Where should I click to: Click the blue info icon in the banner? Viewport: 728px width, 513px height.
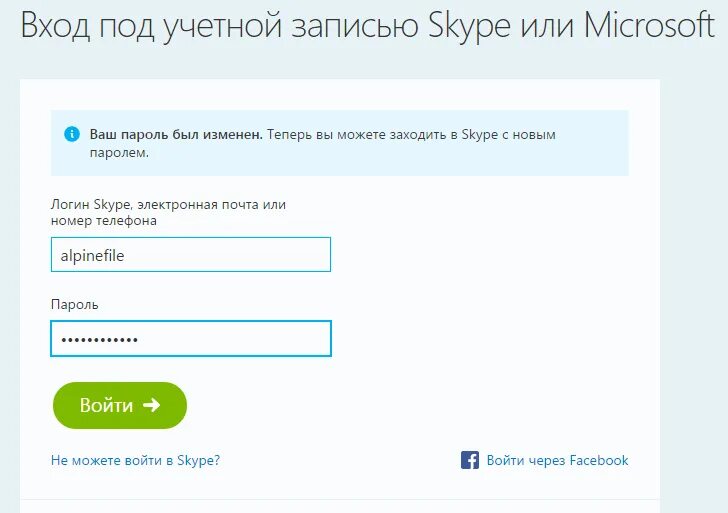[x=72, y=134]
